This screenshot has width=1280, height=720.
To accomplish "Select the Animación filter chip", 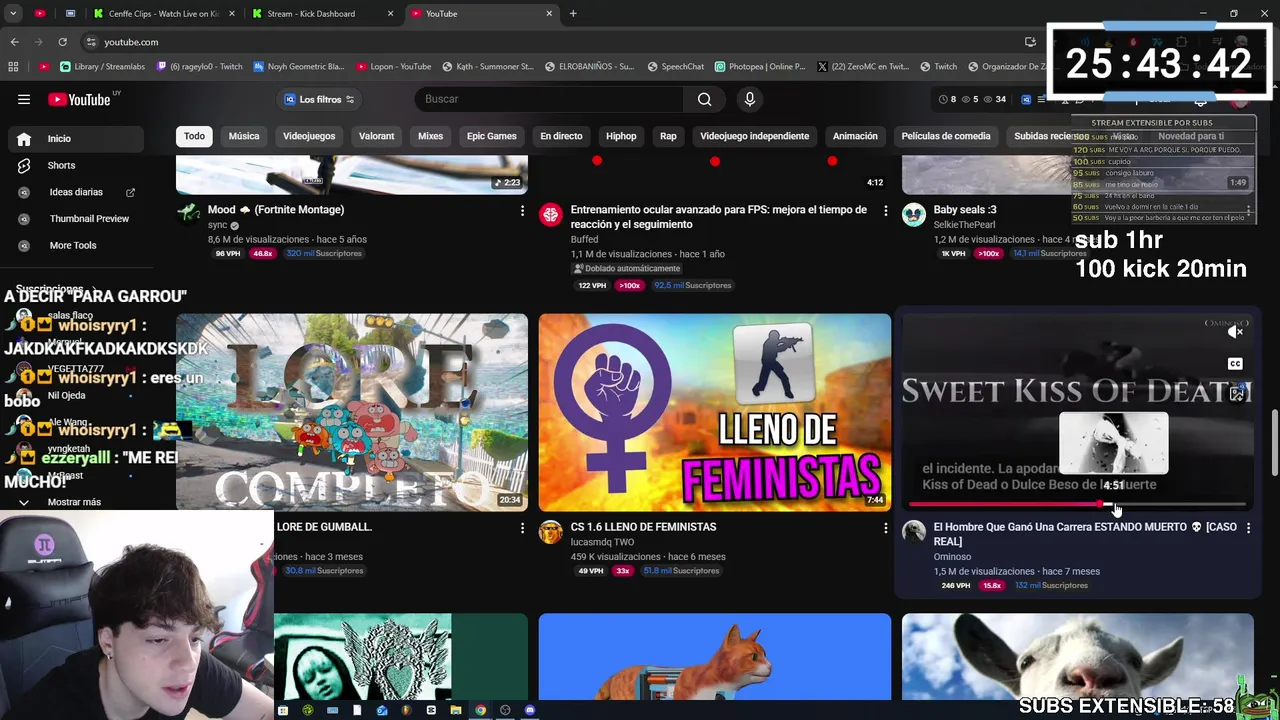I will (x=855, y=136).
